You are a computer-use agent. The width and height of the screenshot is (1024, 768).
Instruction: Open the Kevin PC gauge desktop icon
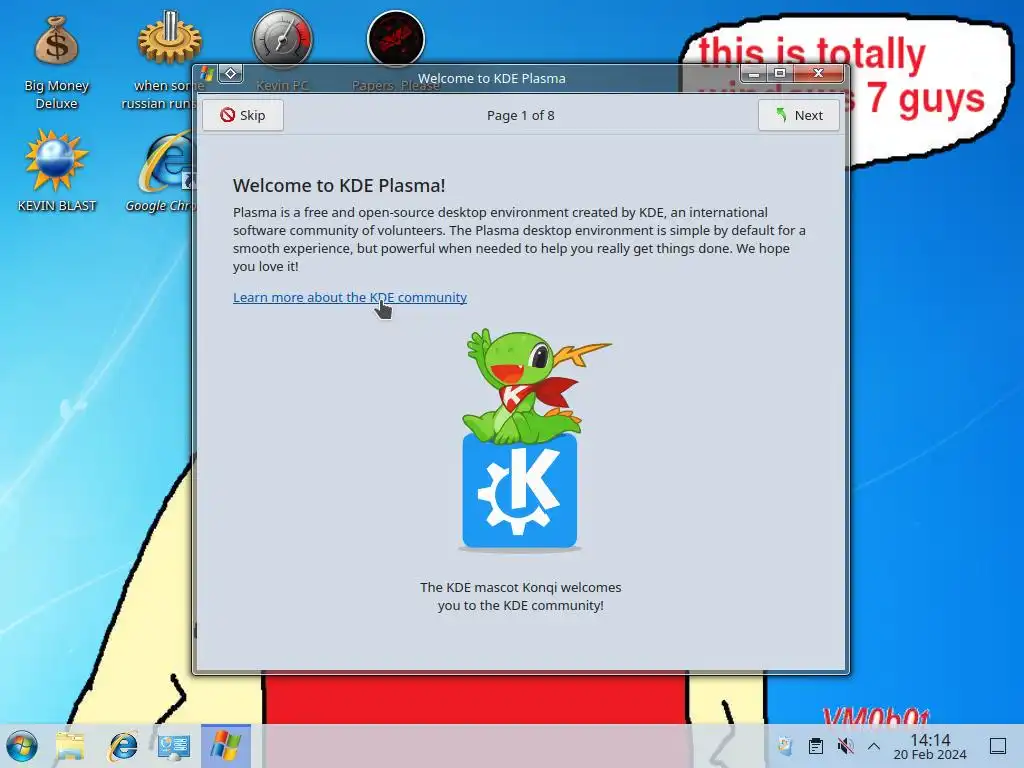click(x=282, y=39)
